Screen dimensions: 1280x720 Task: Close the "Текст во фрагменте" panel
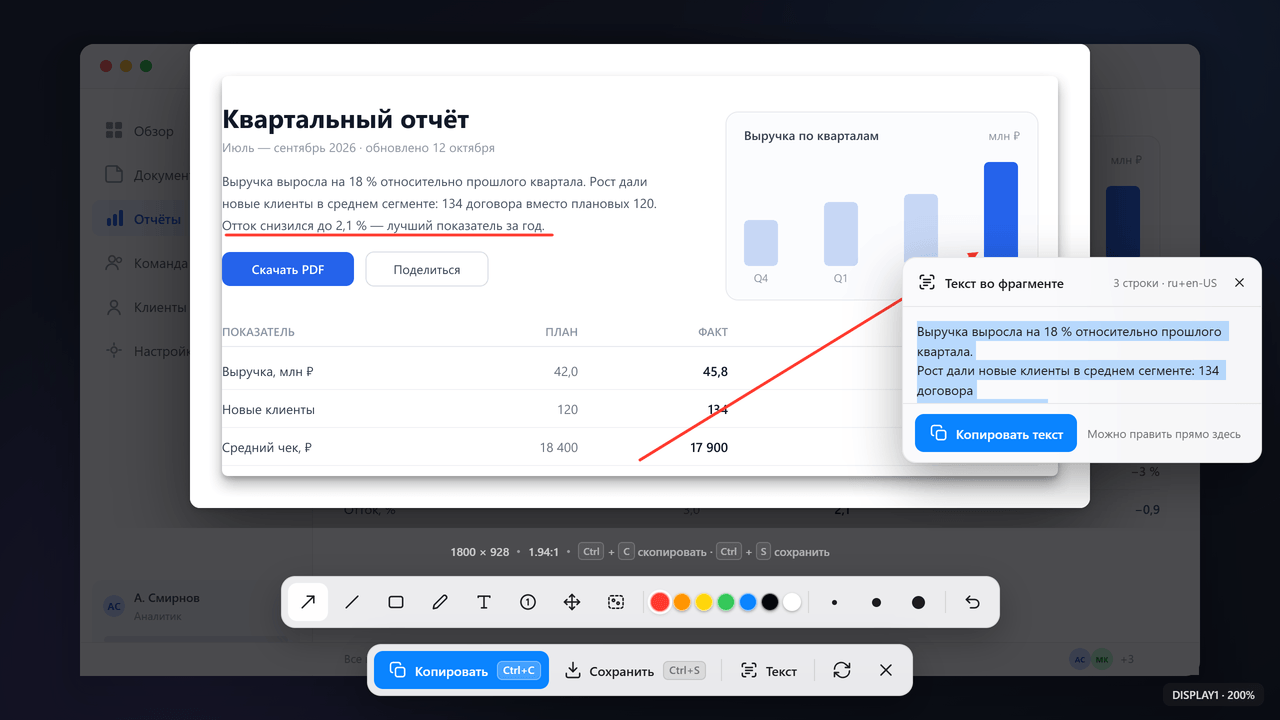(1240, 283)
